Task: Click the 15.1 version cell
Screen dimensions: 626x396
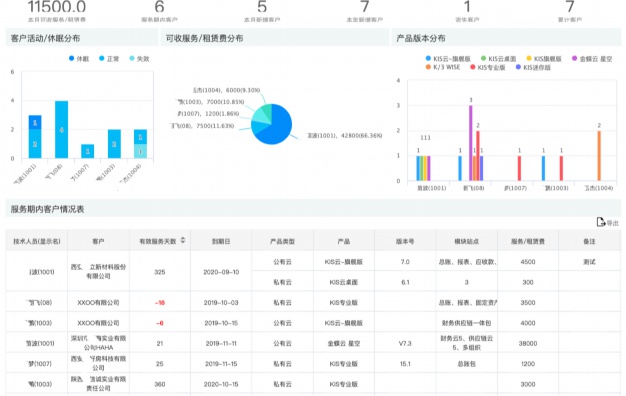Action: coord(405,364)
